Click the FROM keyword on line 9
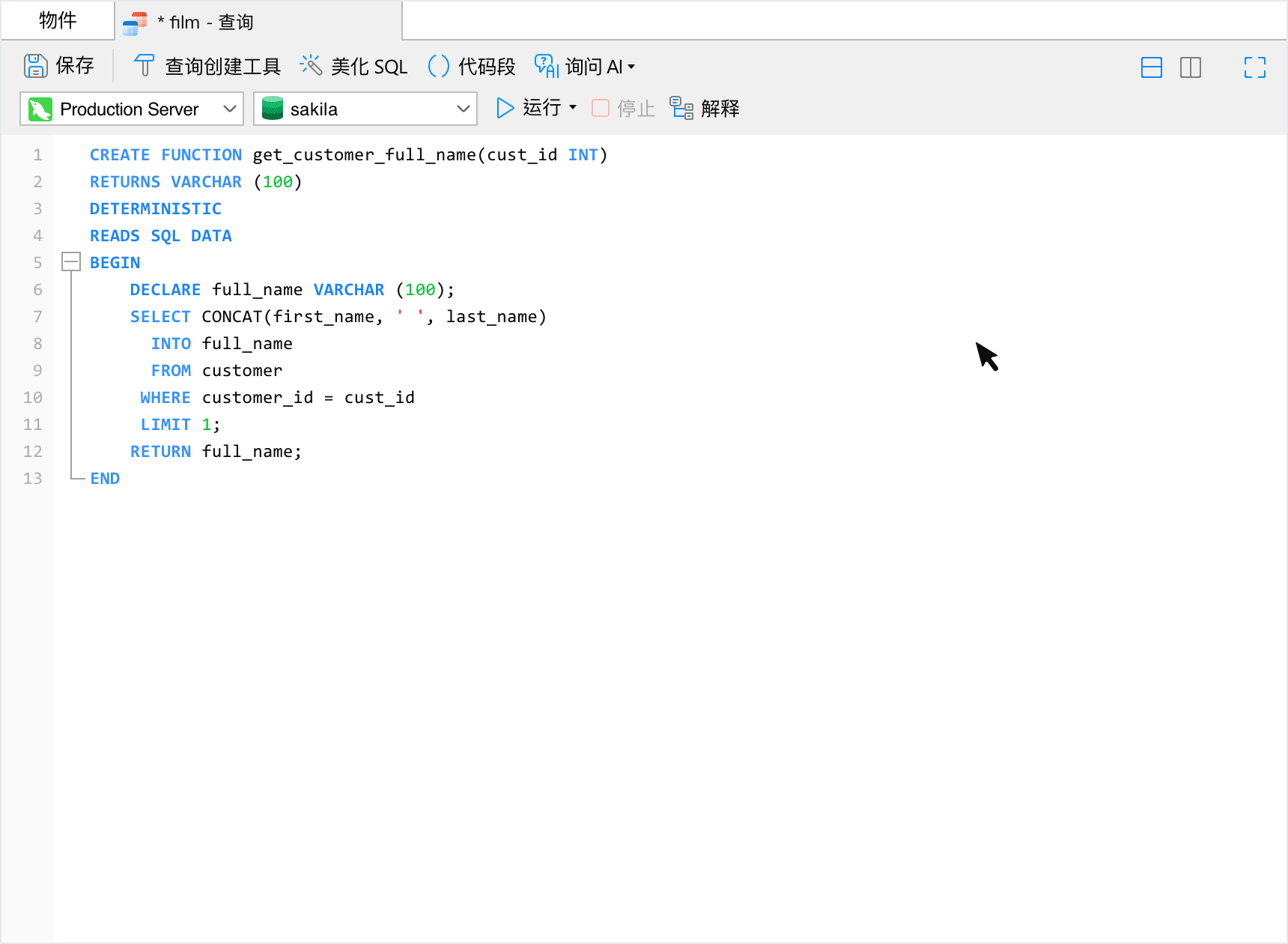1288x944 pixels. (x=171, y=371)
